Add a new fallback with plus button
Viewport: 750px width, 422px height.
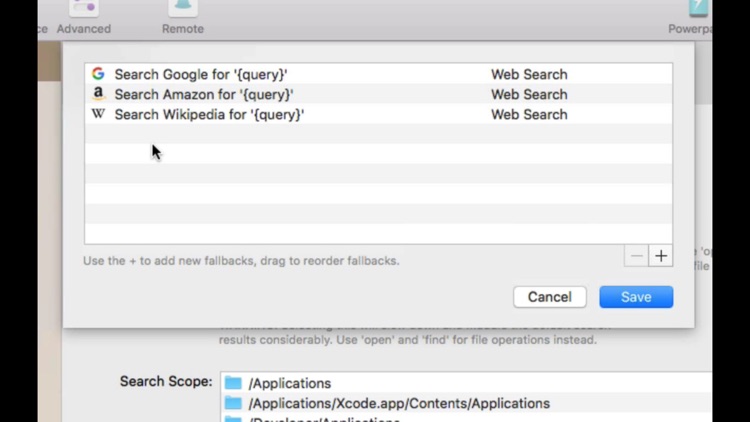[x=661, y=256]
